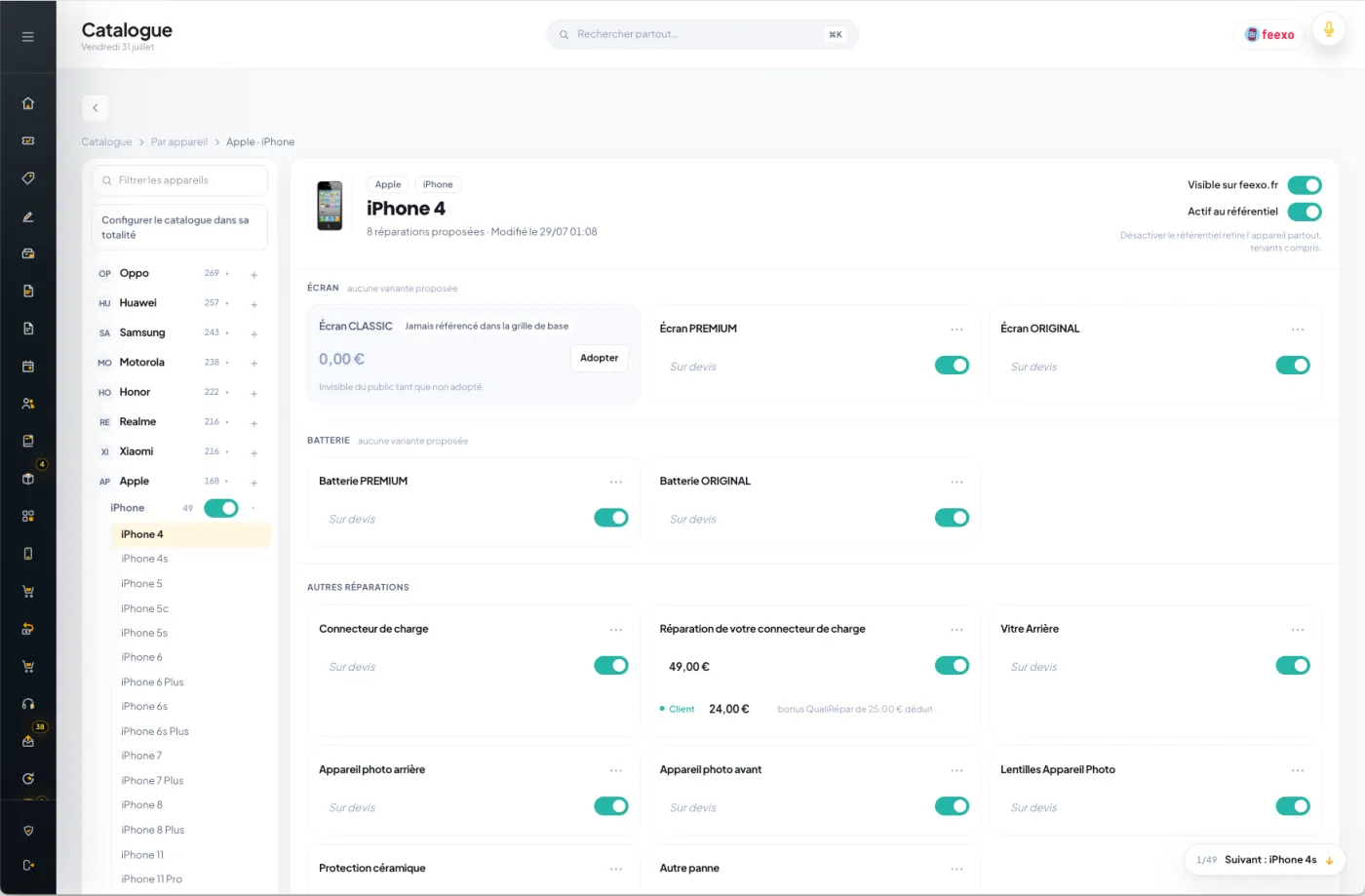
Task: Toggle Visible sur feexo.fr switch
Action: [x=1305, y=185]
